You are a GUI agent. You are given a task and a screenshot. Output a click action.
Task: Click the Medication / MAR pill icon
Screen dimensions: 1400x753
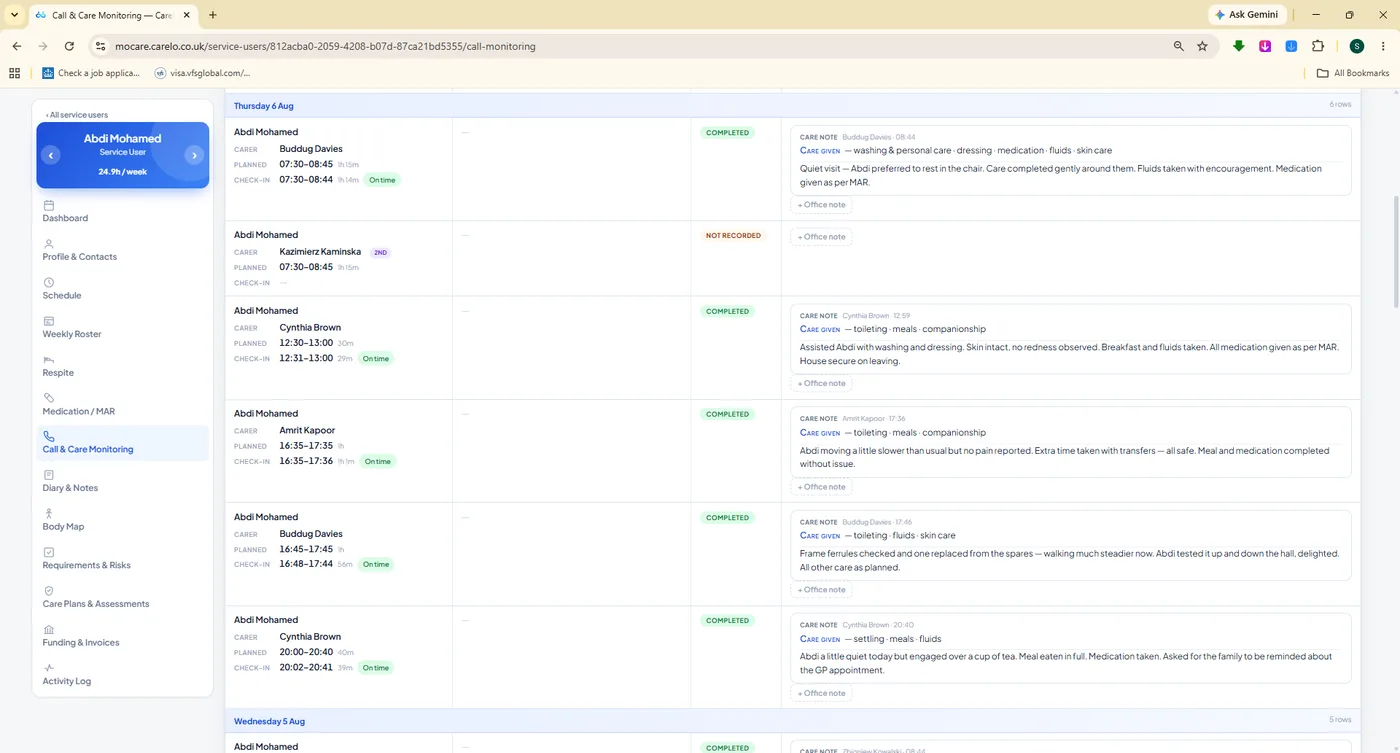tap(48, 398)
